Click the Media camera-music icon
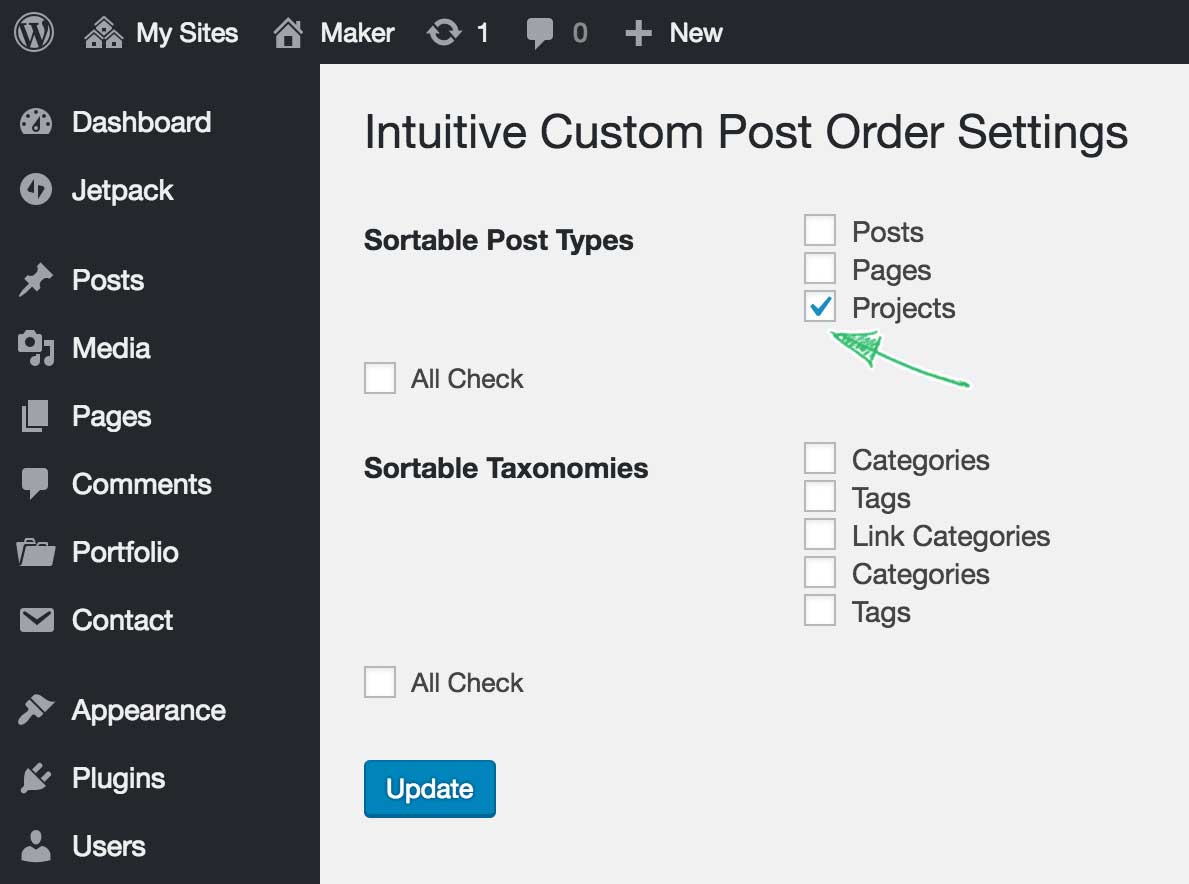Image resolution: width=1189 pixels, height=884 pixels. click(36, 348)
